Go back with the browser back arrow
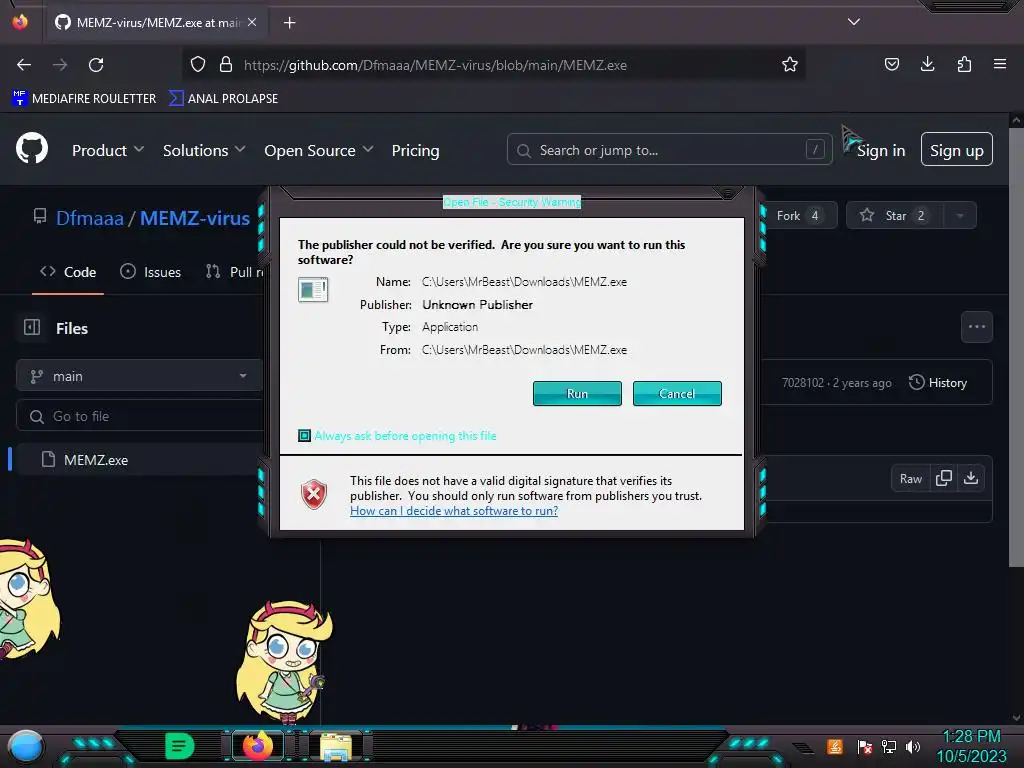Viewport: 1024px width, 768px height. click(x=24, y=65)
